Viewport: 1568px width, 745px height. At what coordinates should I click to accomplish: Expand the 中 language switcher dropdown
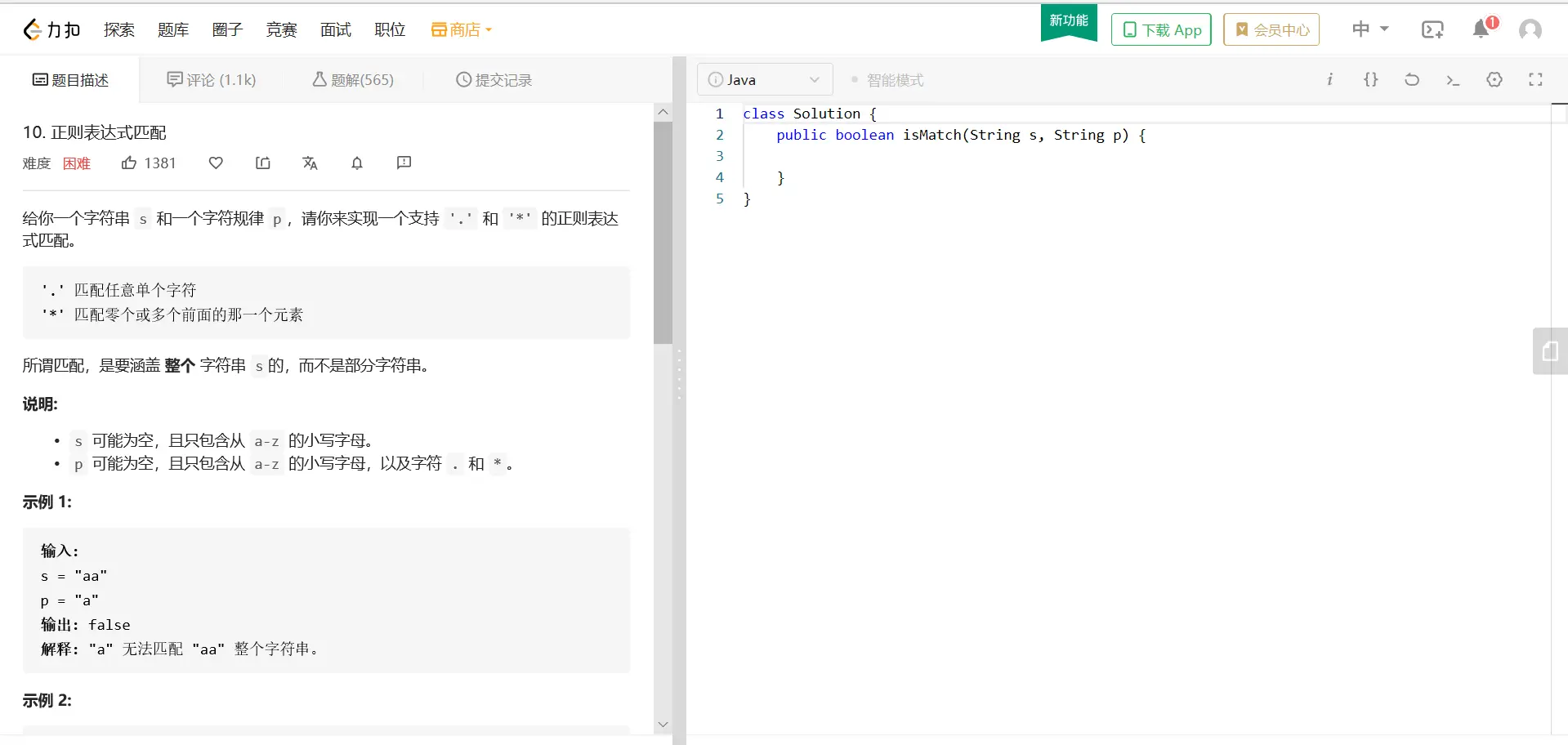[1370, 29]
